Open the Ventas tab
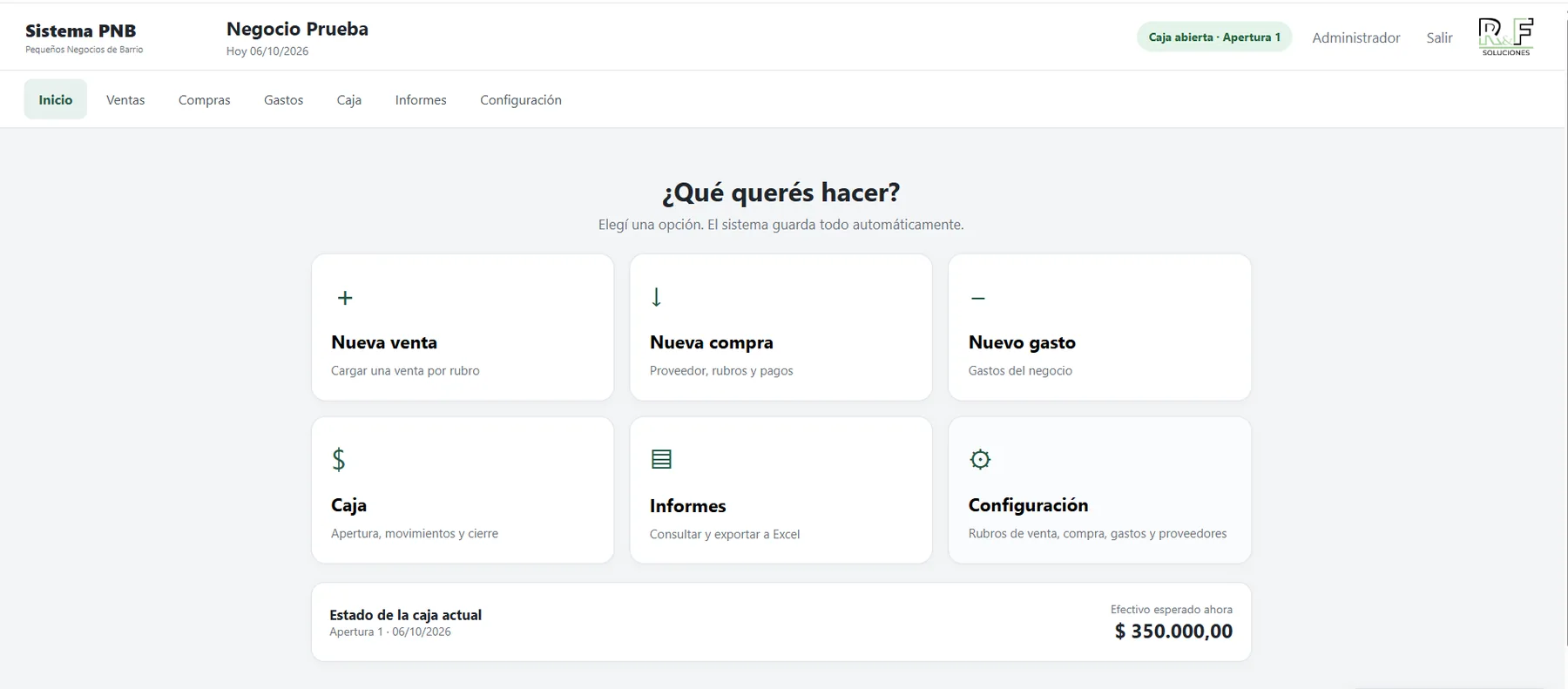Image resolution: width=1568 pixels, height=689 pixels. pos(125,99)
